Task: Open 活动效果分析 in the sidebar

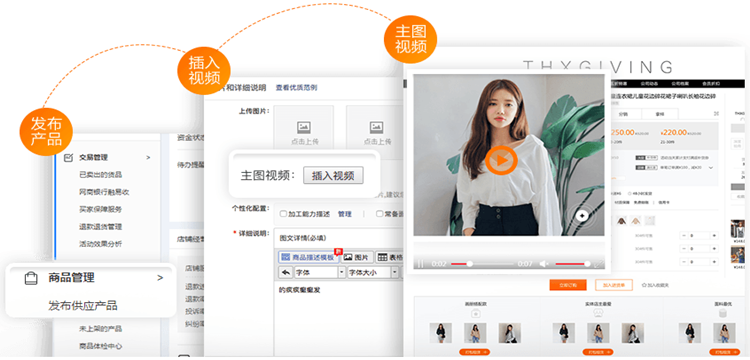Action: 100,244
